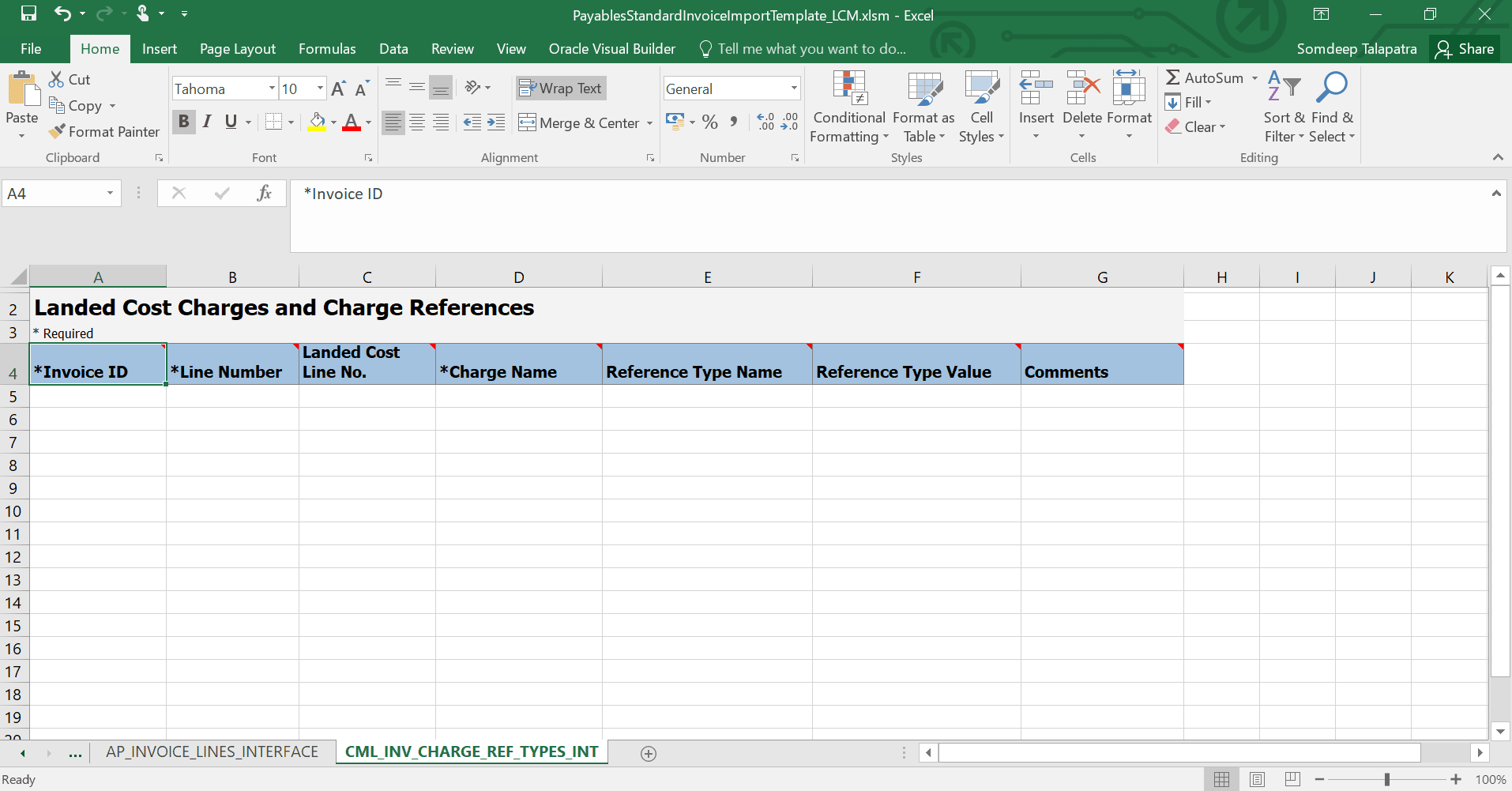The image size is (1512, 791).
Task: Switch to AP_INVOICE_LINES_INTERFACE sheet tab
Action: click(x=213, y=751)
